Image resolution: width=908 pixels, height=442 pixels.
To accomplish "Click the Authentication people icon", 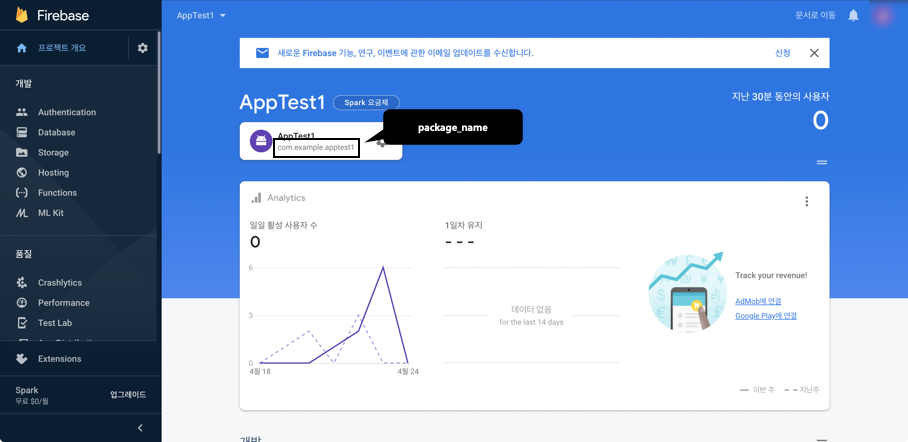I will click(x=22, y=112).
